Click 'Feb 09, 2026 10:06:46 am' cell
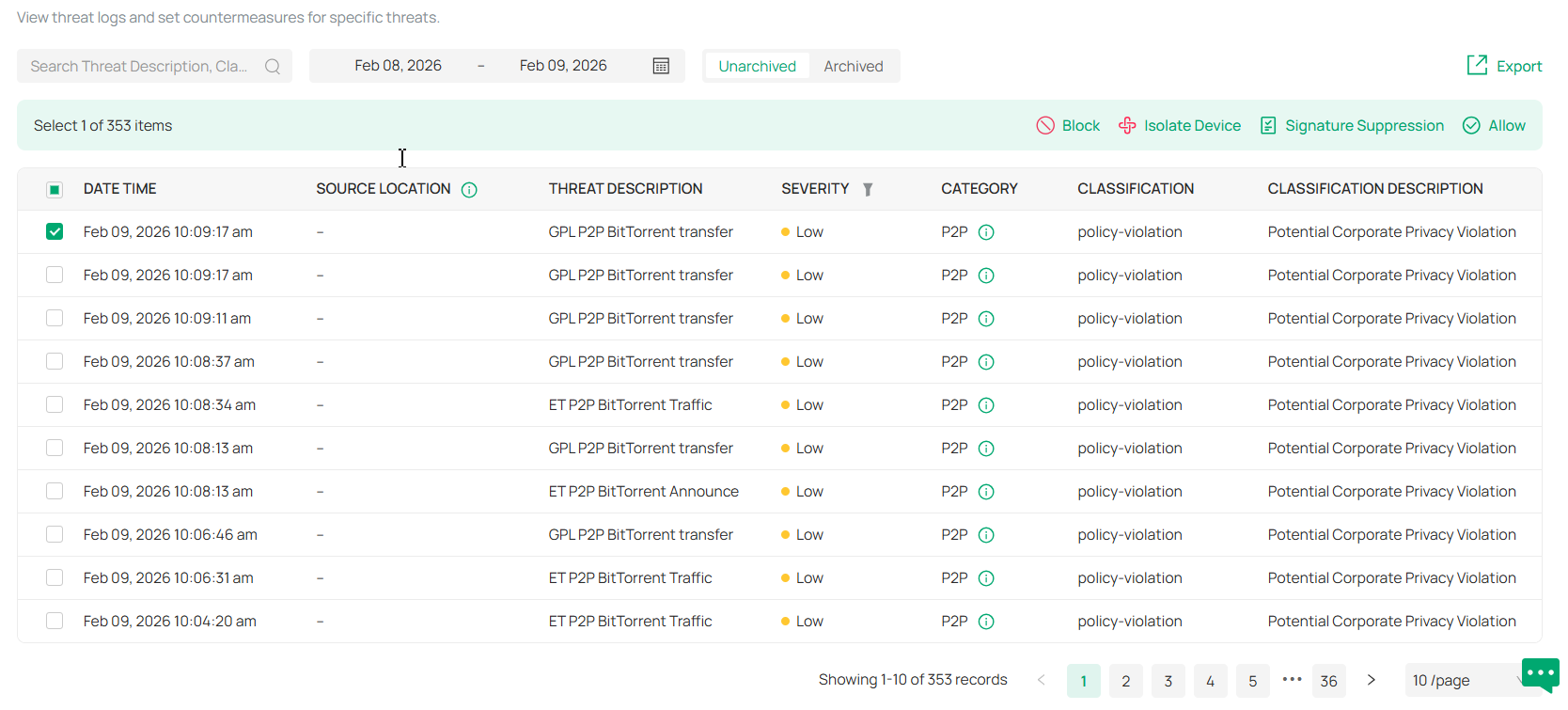The height and width of the screenshot is (710, 1568). pos(170,535)
